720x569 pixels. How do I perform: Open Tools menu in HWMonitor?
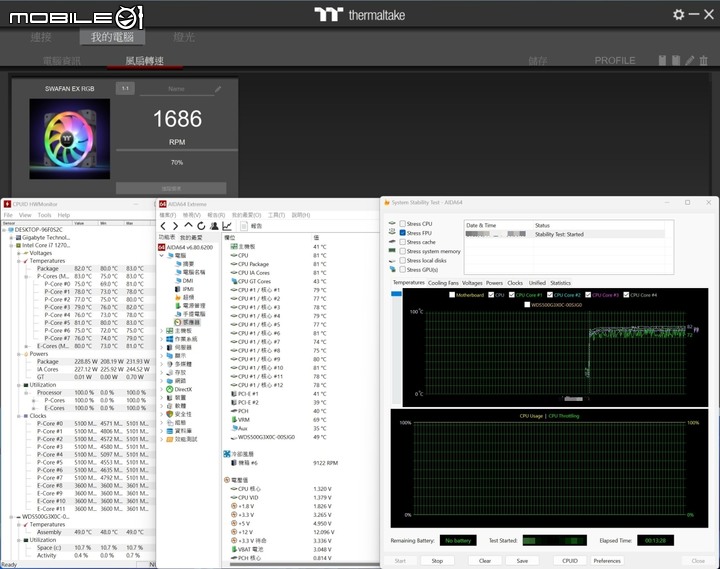coord(45,215)
